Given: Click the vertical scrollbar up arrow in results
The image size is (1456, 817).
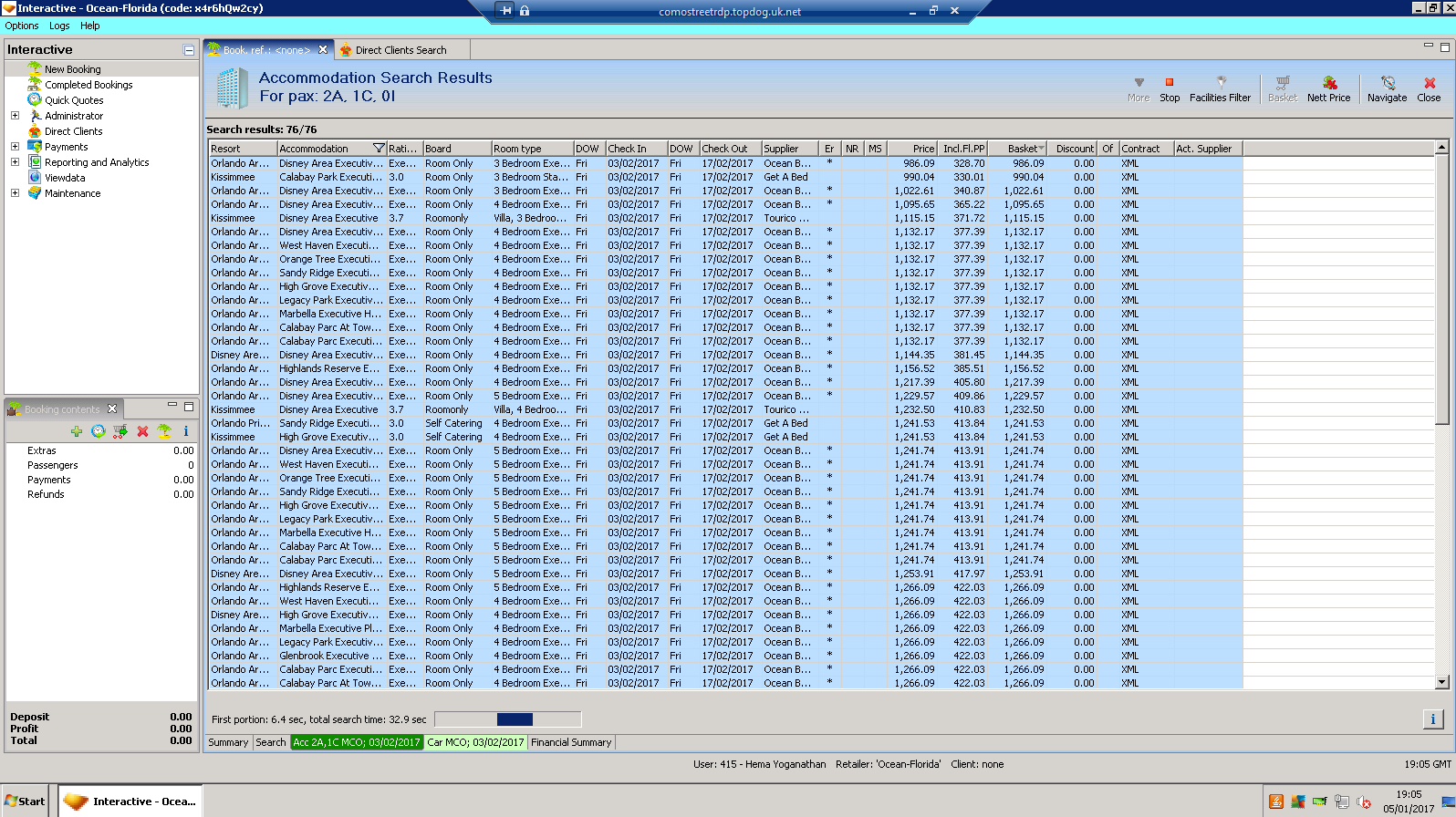Looking at the screenshot, I should click(x=1442, y=148).
